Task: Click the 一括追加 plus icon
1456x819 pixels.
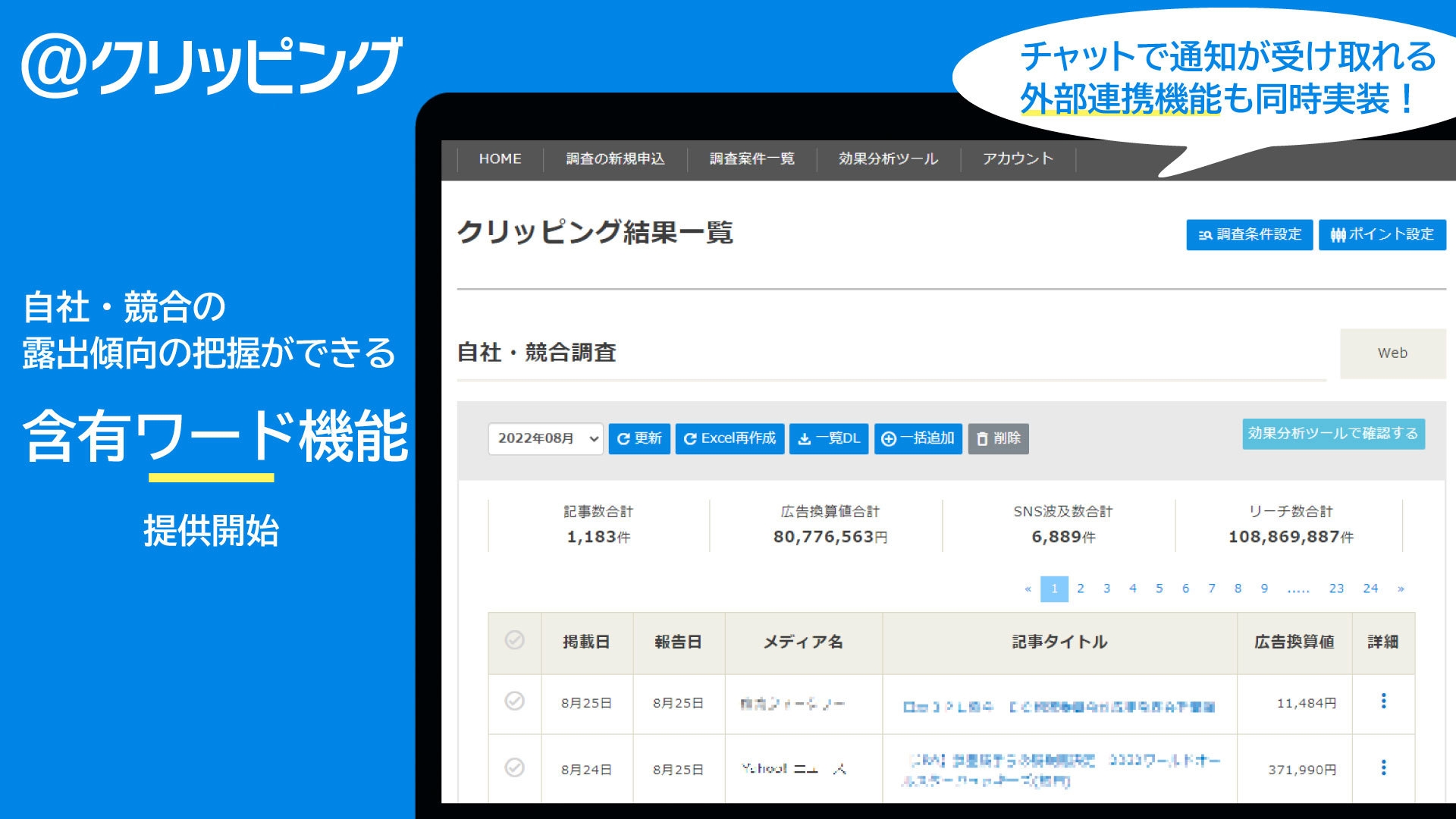Action: click(x=887, y=438)
